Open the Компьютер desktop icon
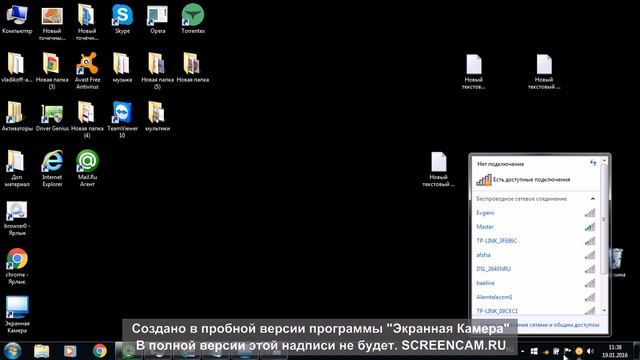This screenshot has width=640, height=360. (x=17, y=19)
